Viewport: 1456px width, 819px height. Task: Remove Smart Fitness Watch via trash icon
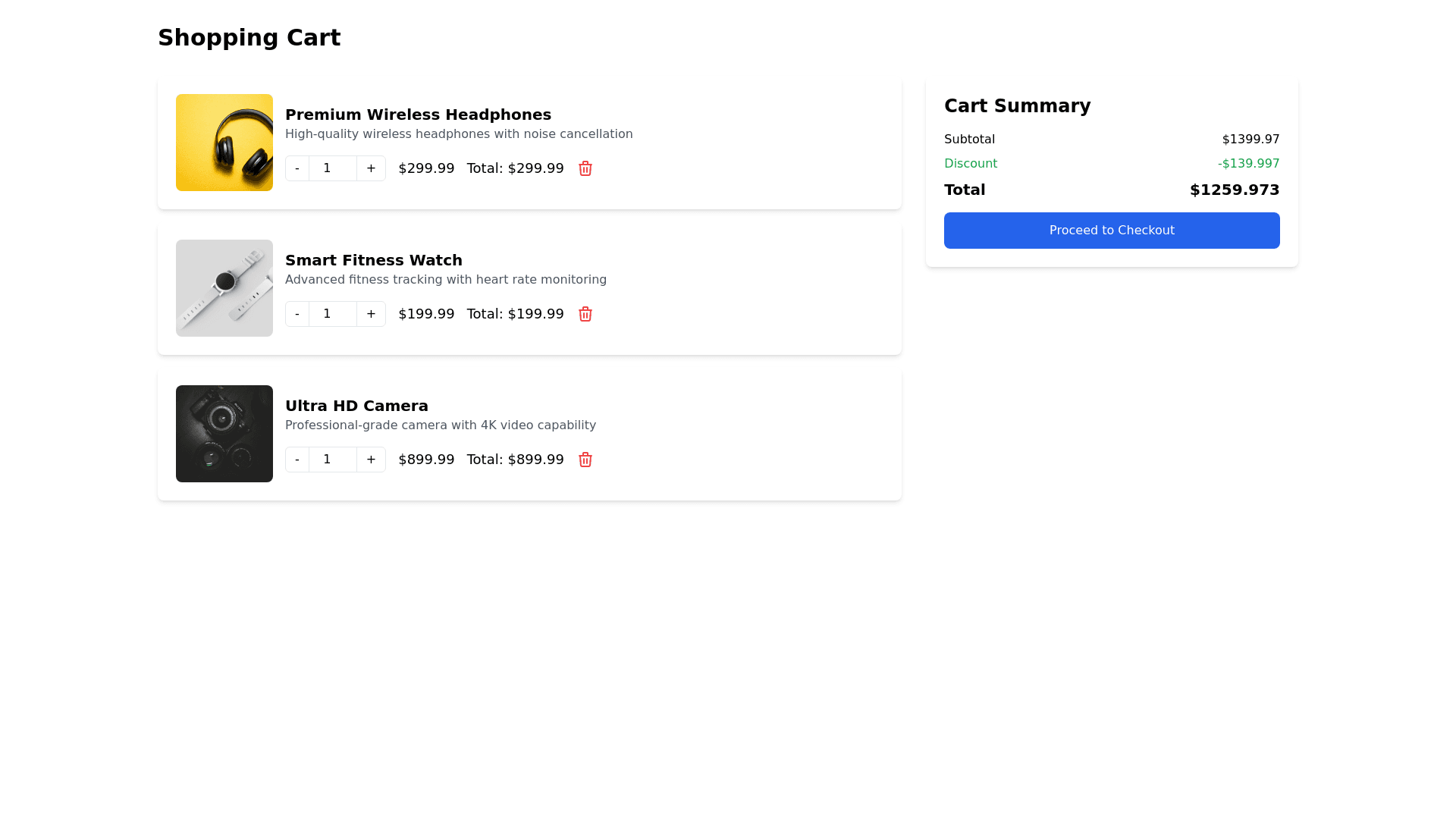click(585, 314)
